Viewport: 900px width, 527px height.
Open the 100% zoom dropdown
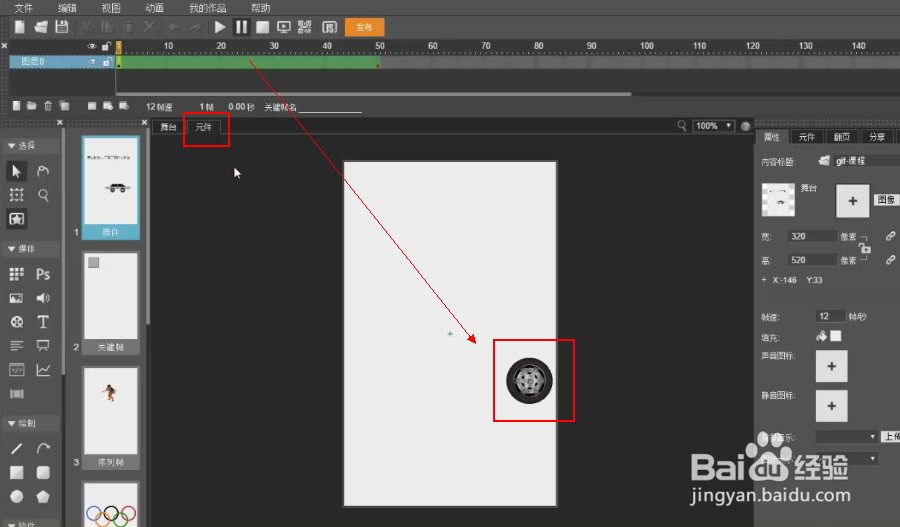tap(713, 126)
